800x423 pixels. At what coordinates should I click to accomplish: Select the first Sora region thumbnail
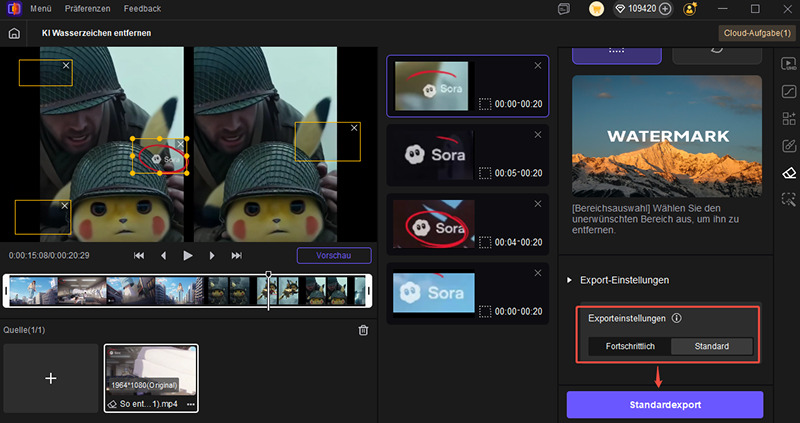(432, 86)
